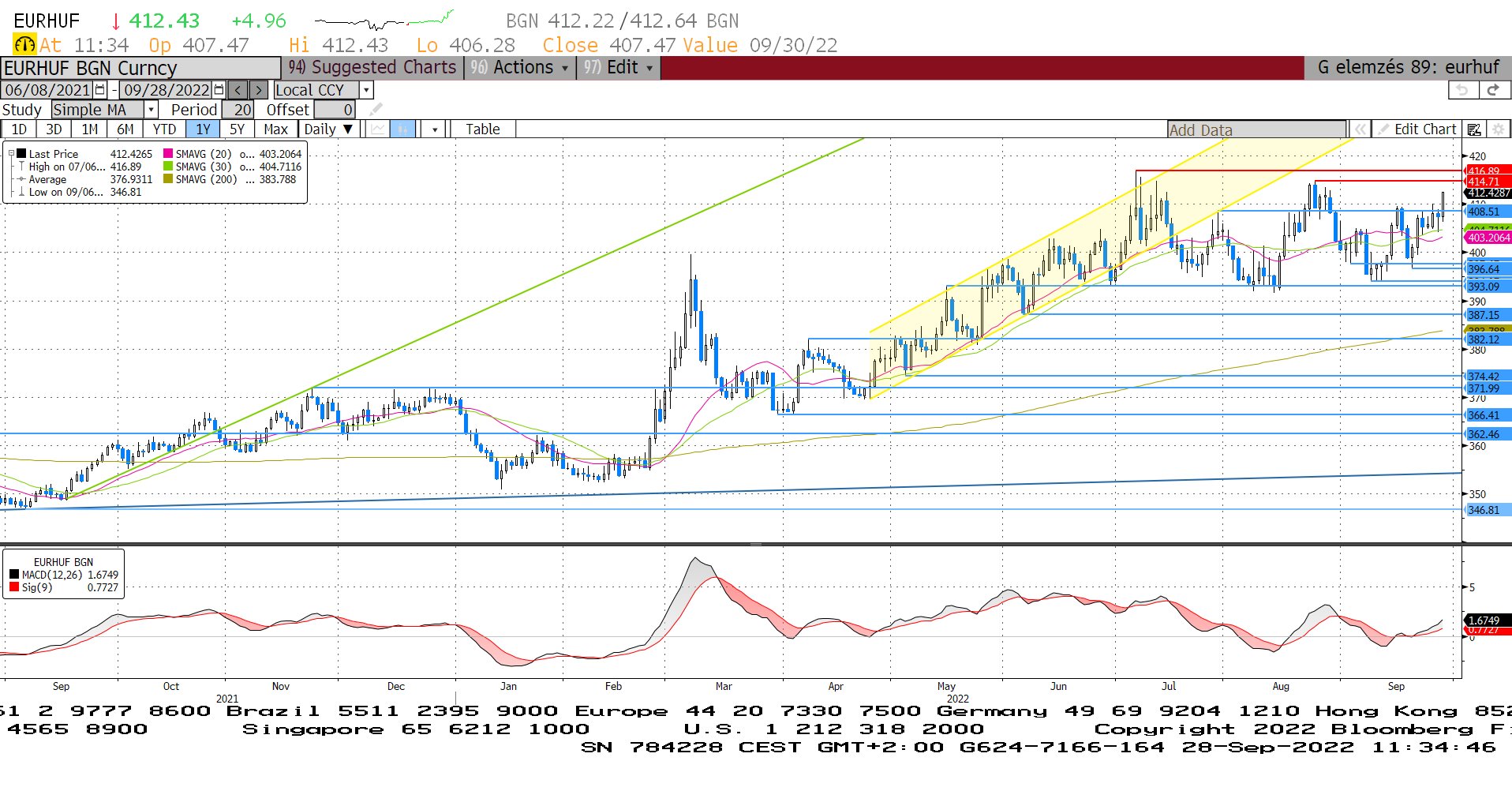The height and width of the screenshot is (791, 1512).
Task: Click the High marker icon in legend
Action: 22,167
